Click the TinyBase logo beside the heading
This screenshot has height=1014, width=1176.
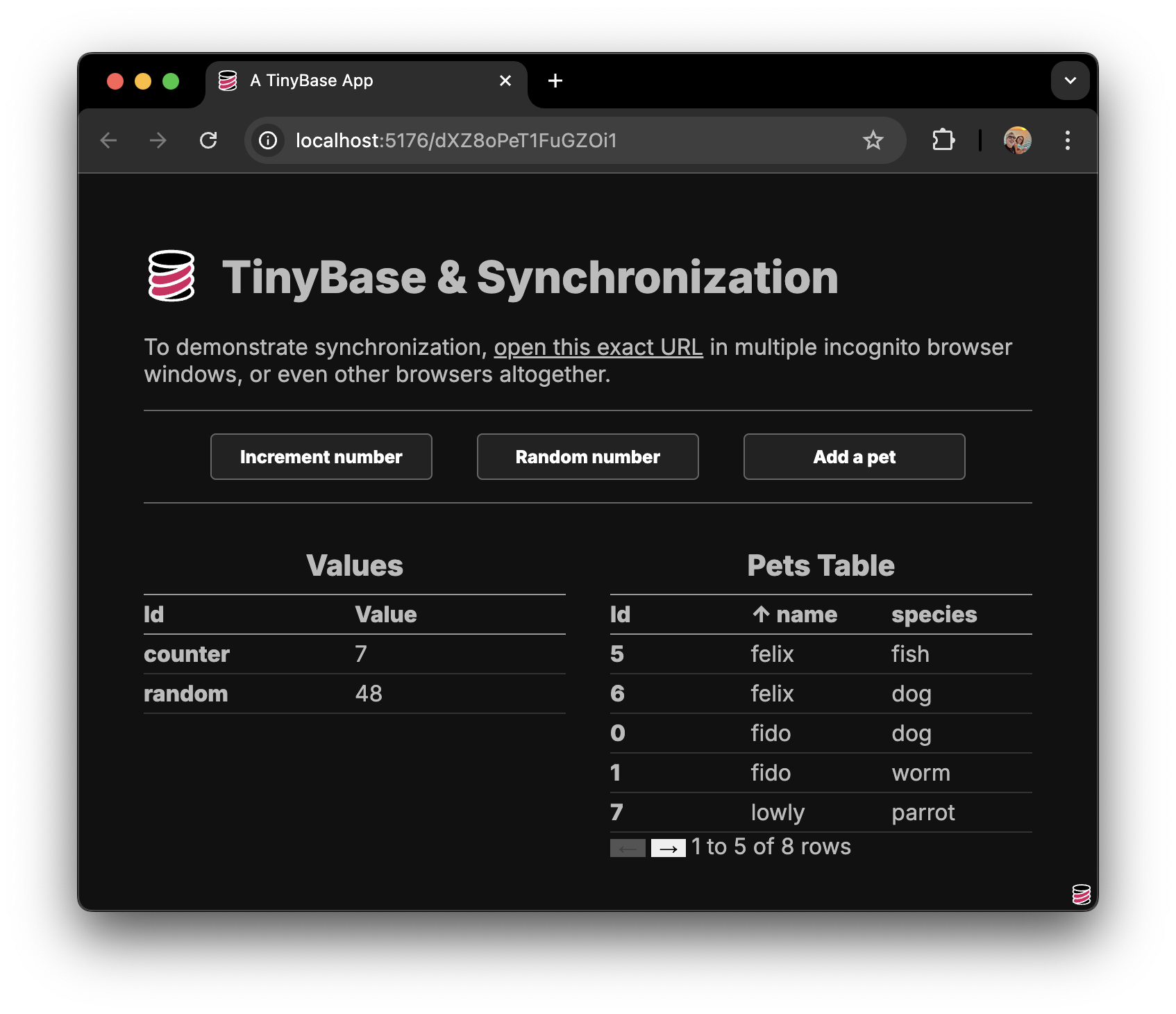pos(171,276)
